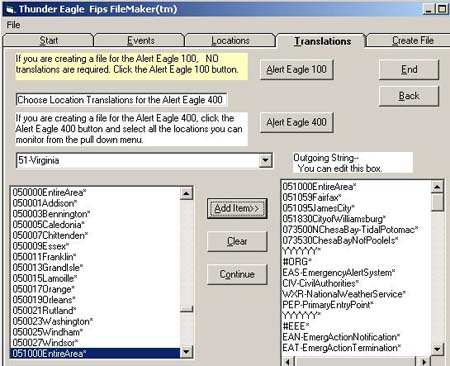Screen dimensions: 450x366
Task: Clear the outgoing string list
Action: pos(237,241)
